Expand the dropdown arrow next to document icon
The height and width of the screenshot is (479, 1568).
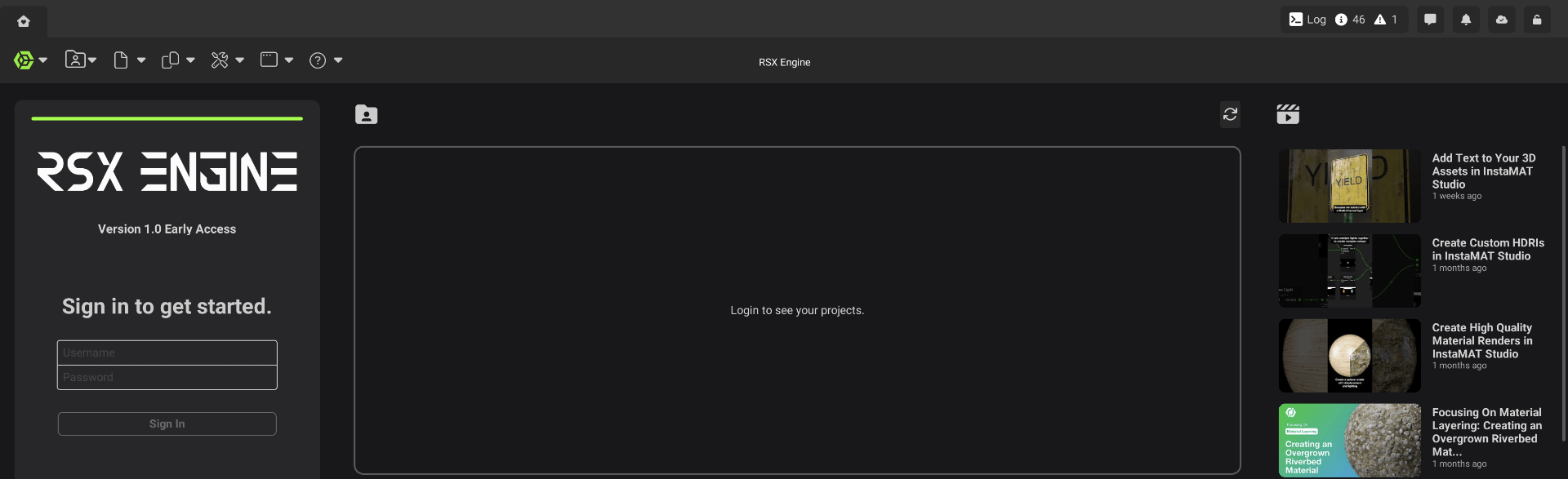pyautogui.click(x=141, y=60)
